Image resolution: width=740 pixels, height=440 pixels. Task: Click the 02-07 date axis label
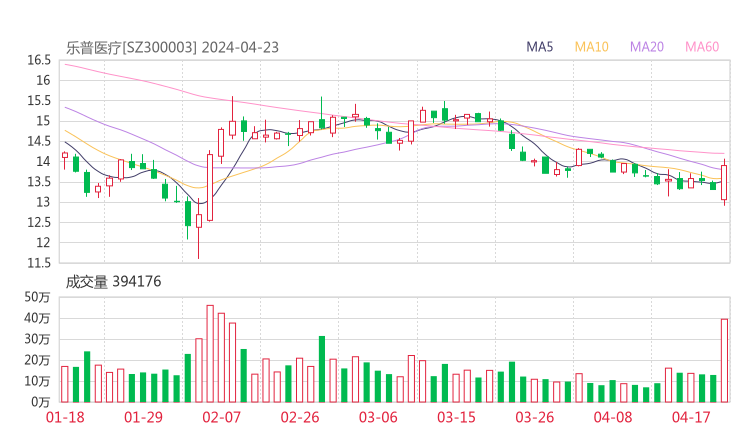[x=221, y=417]
